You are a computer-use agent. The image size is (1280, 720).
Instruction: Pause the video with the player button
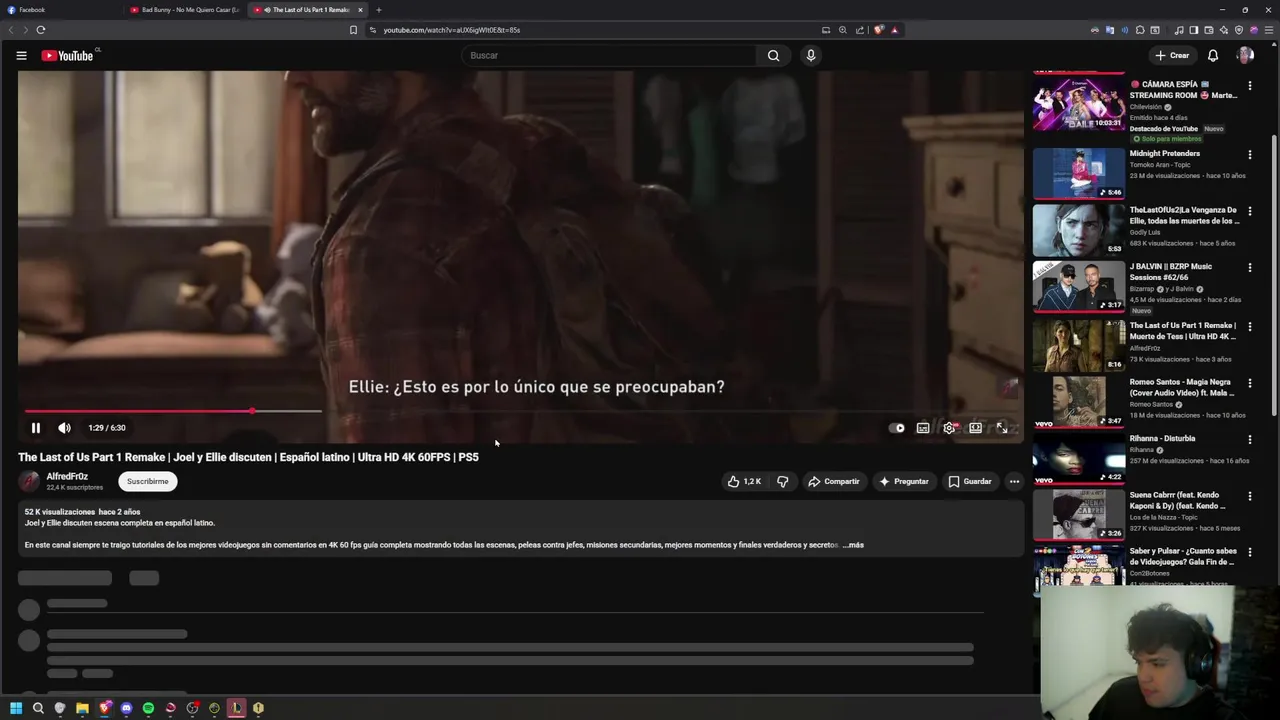[x=35, y=428]
